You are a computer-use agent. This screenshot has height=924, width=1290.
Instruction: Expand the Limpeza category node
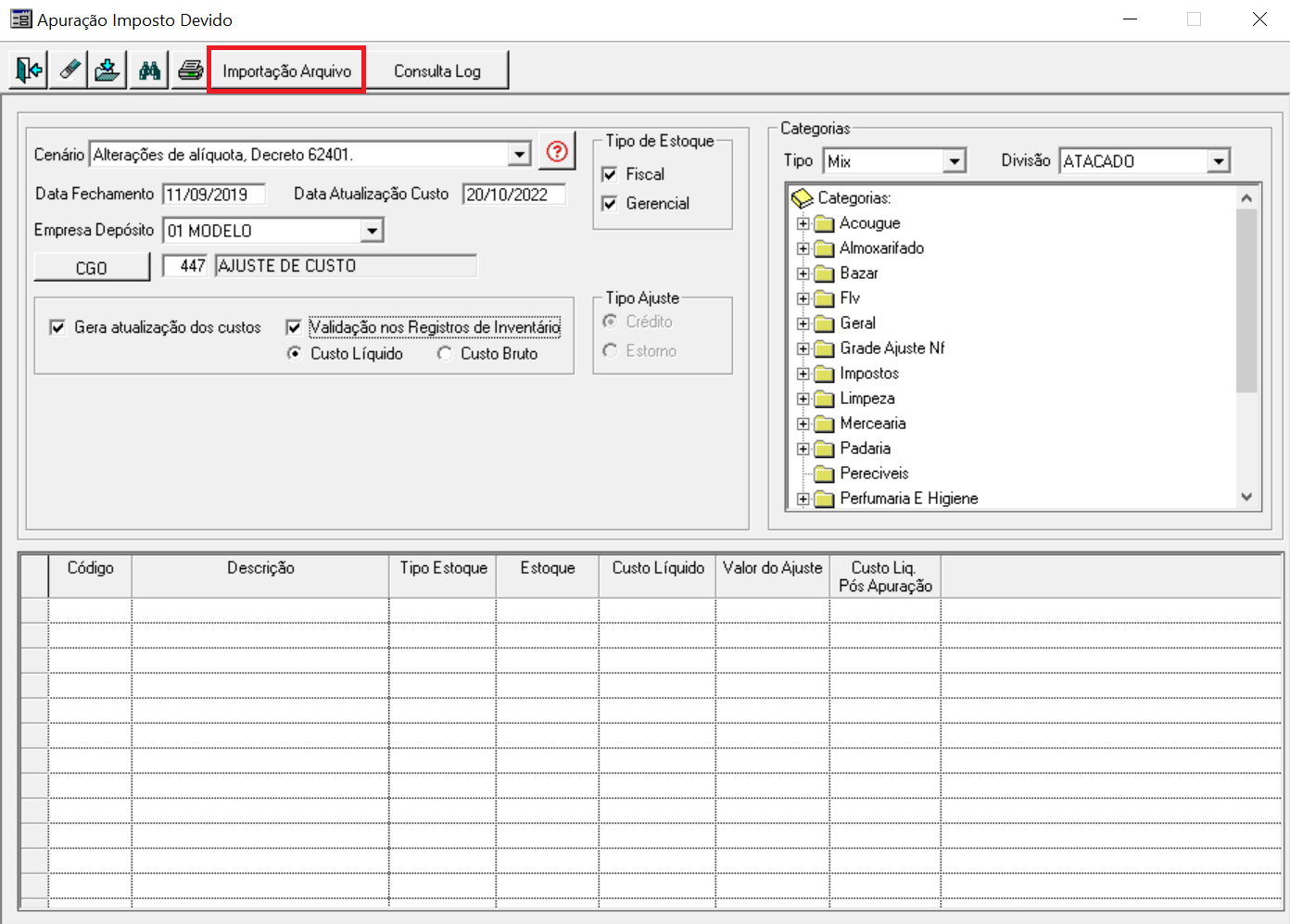[x=803, y=399]
